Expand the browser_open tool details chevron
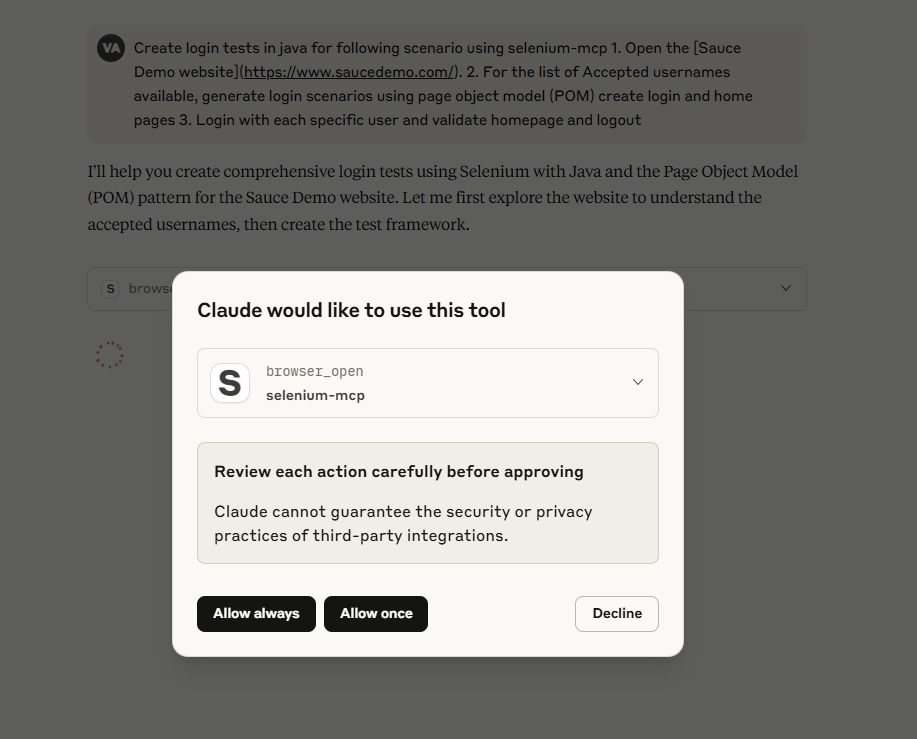This screenshot has height=739, width=917. coord(638,382)
